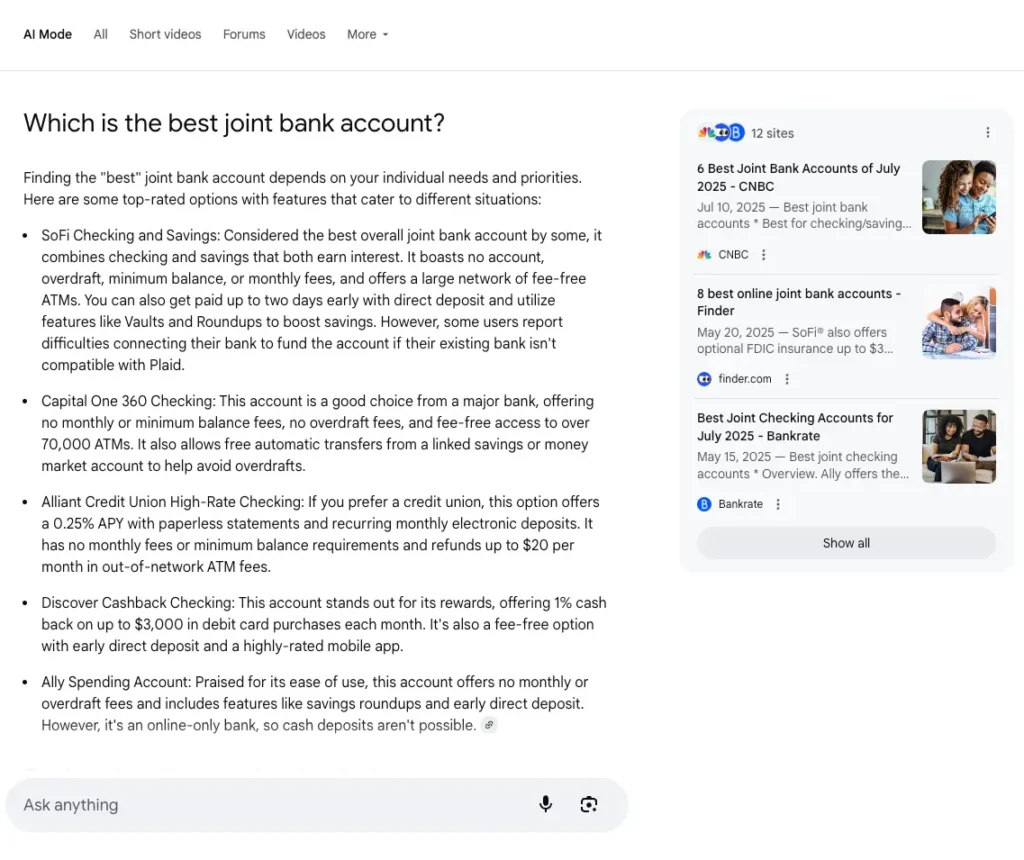
Task: Click the Ask anything input field
Action: (x=274, y=804)
